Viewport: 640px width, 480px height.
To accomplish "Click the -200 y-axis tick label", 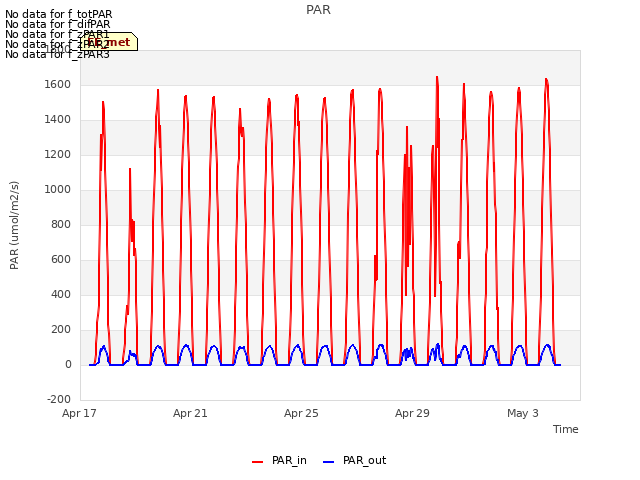I will click(x=59, y=399).
